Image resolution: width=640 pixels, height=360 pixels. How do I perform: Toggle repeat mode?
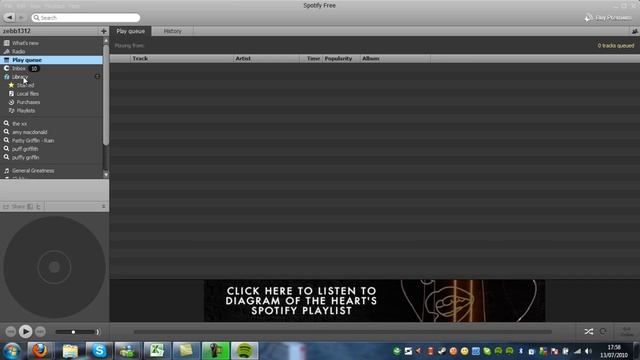(x=603, y=332)
